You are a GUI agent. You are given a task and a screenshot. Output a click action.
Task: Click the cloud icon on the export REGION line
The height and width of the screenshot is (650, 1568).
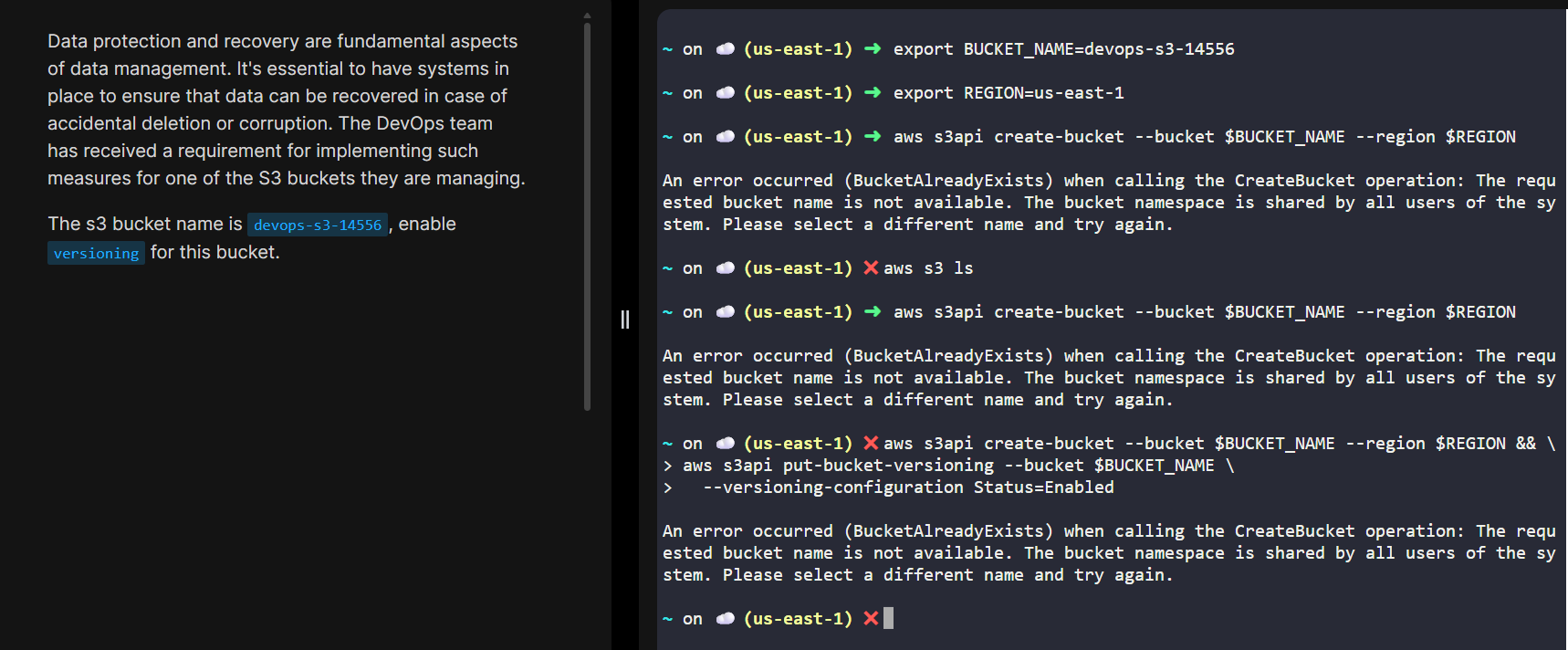tap(726, 93)
